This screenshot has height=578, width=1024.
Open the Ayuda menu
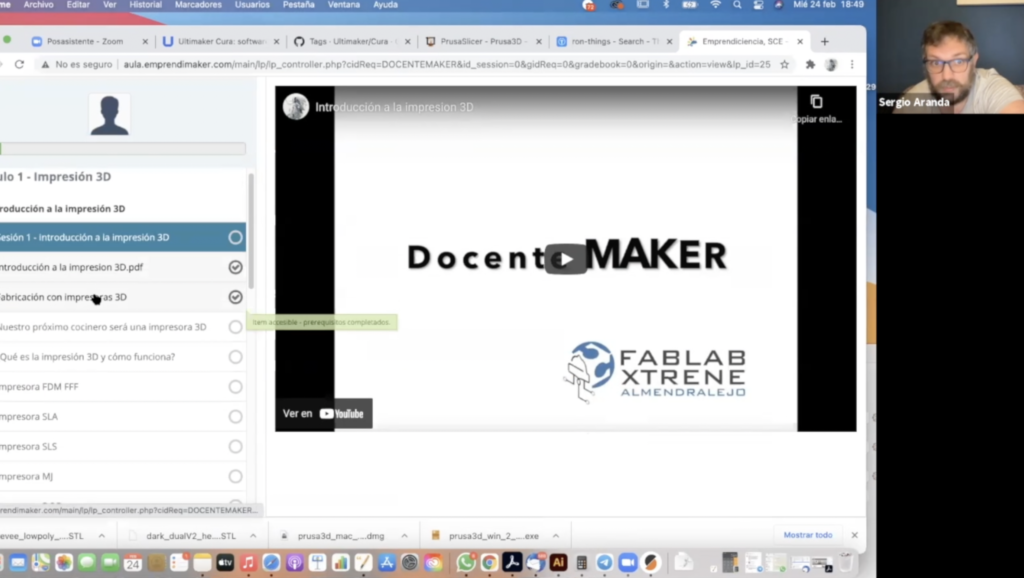[385, 5]
